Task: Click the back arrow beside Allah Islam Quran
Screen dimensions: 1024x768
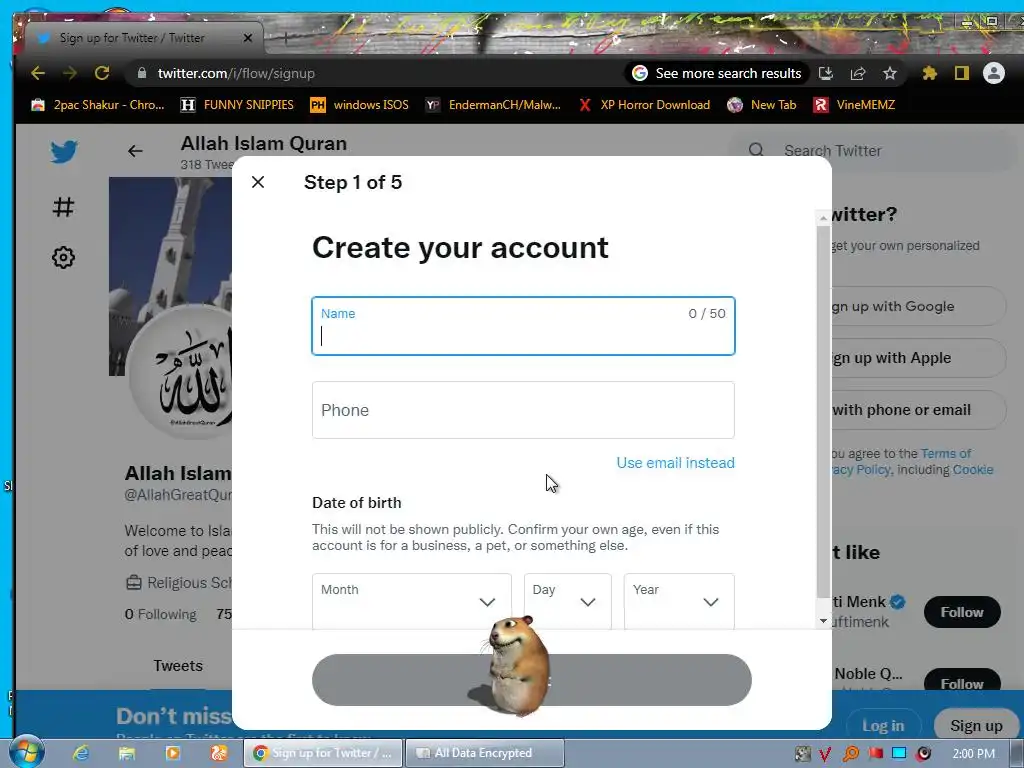Action: coord(135,152)
